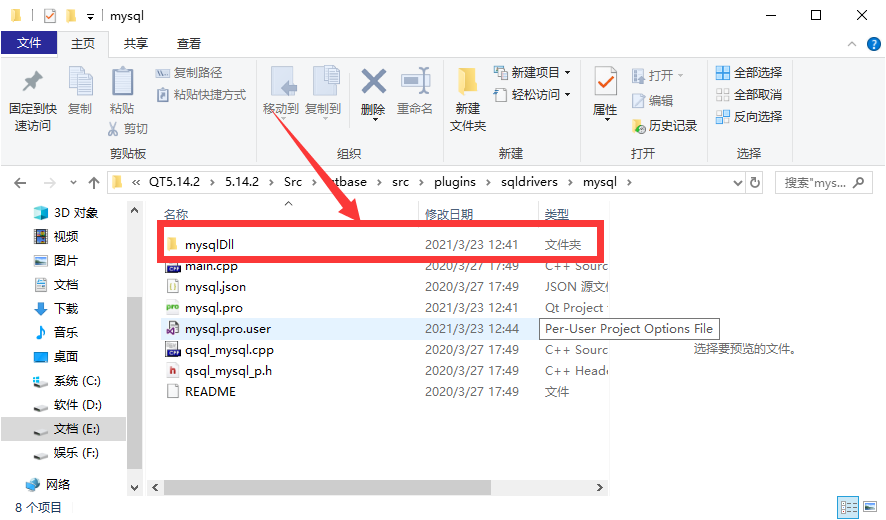Select Cut scissors command
Viewport: 886px width, 520px height.
[x=128, y=129]
